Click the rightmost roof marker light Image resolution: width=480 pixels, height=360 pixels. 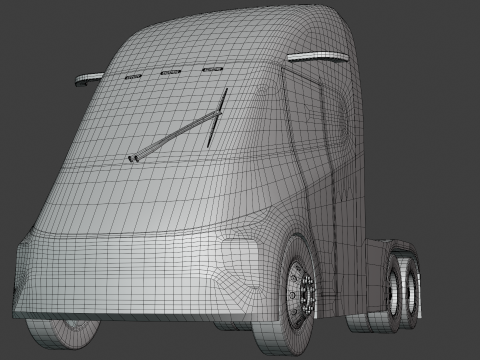point(213,69)
